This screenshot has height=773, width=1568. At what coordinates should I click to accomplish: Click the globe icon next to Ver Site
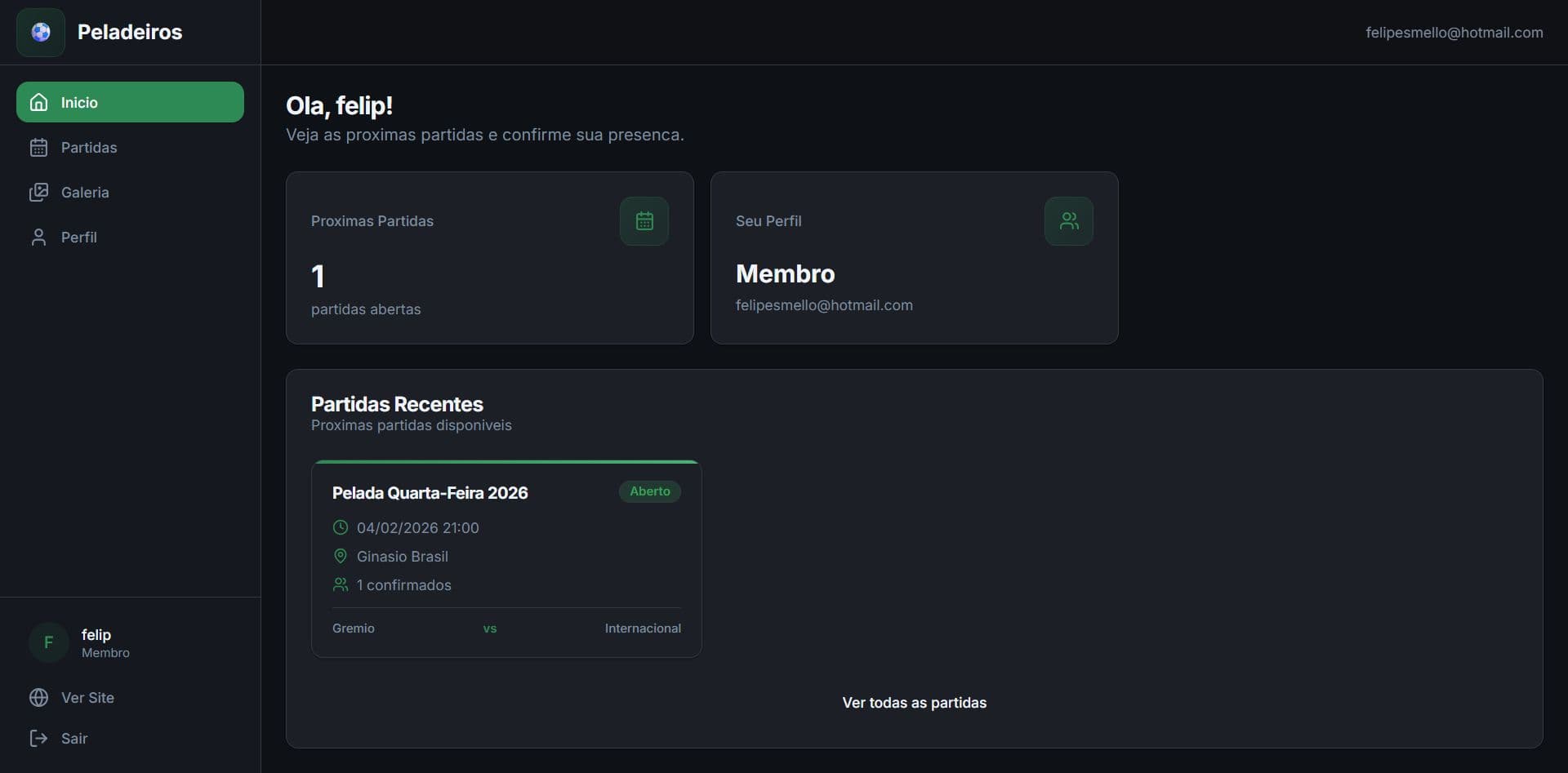click(x=38, y=698)
